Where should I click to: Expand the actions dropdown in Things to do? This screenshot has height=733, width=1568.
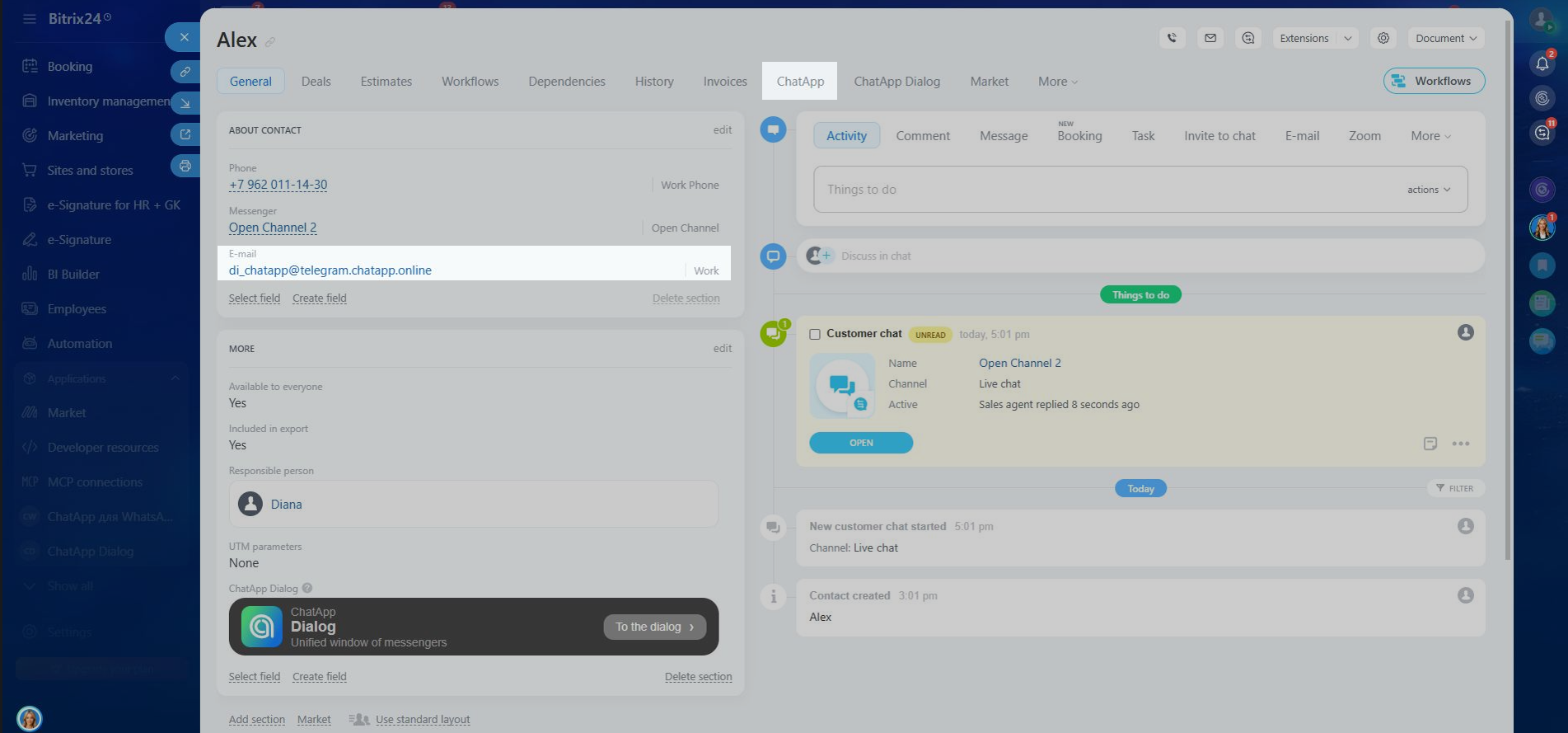pyautogui.click(x=1428, y=190)
